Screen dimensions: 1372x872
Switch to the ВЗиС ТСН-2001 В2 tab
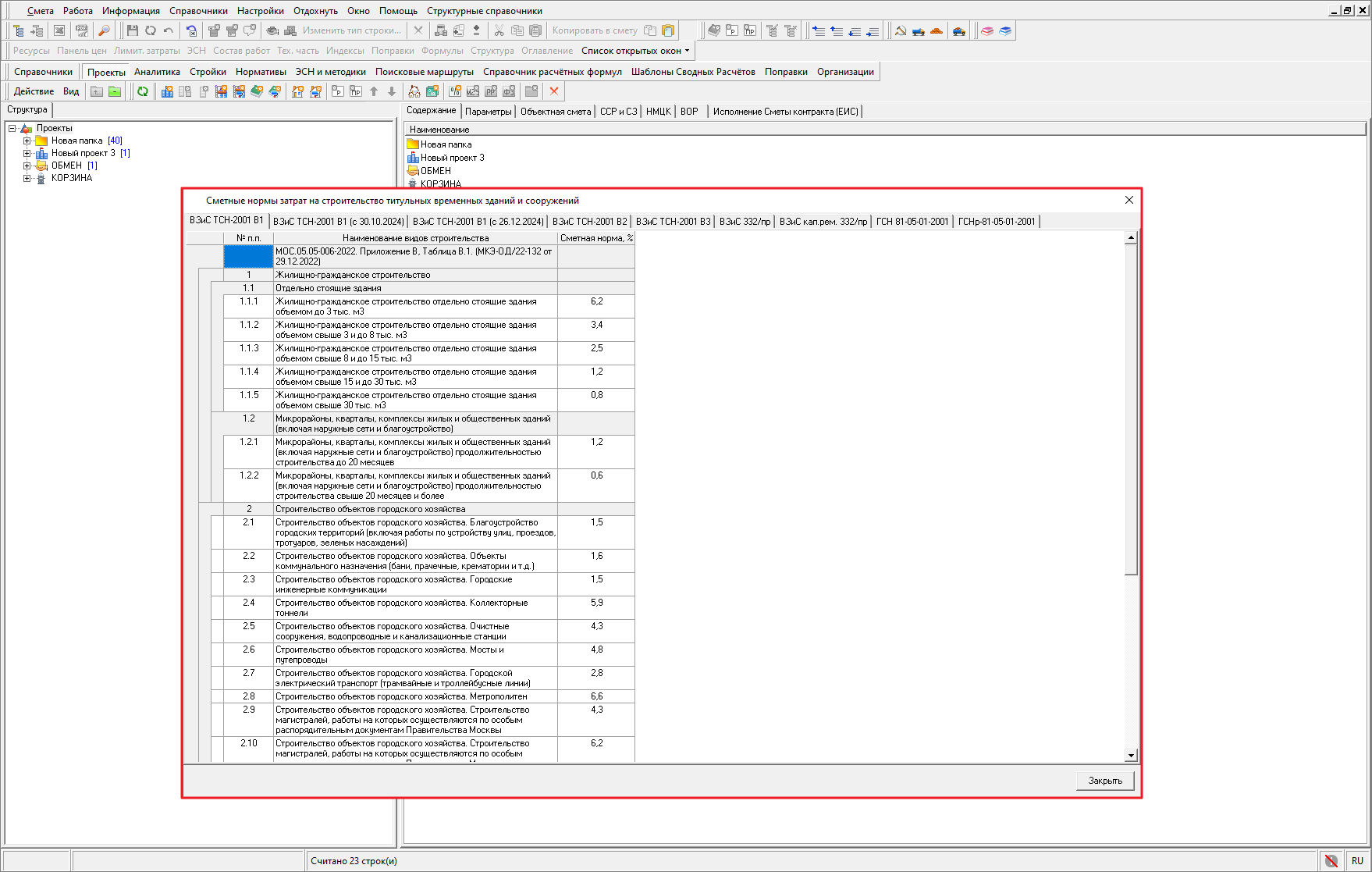pos(589,222)
